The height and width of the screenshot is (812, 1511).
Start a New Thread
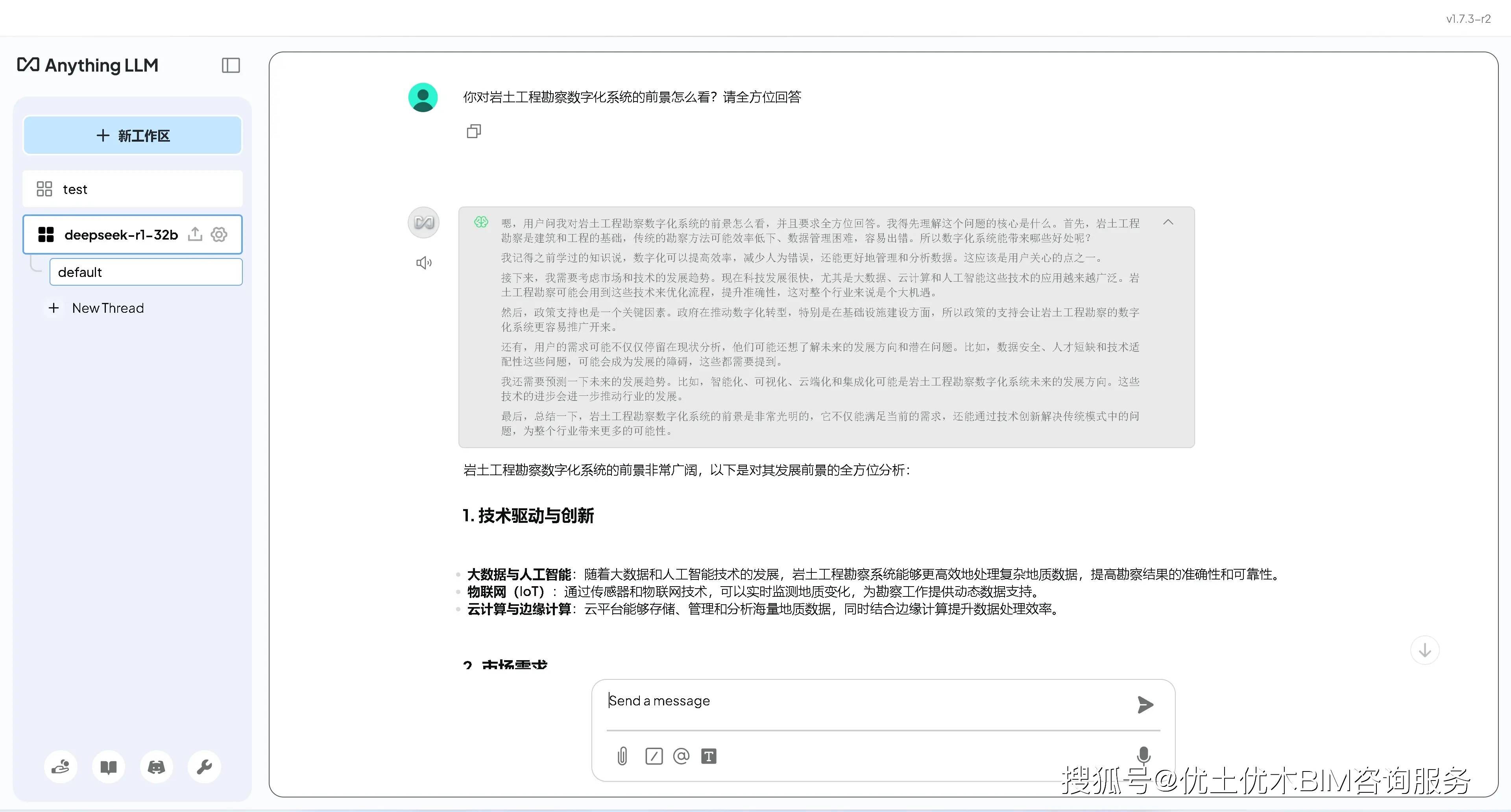(108, 308)
